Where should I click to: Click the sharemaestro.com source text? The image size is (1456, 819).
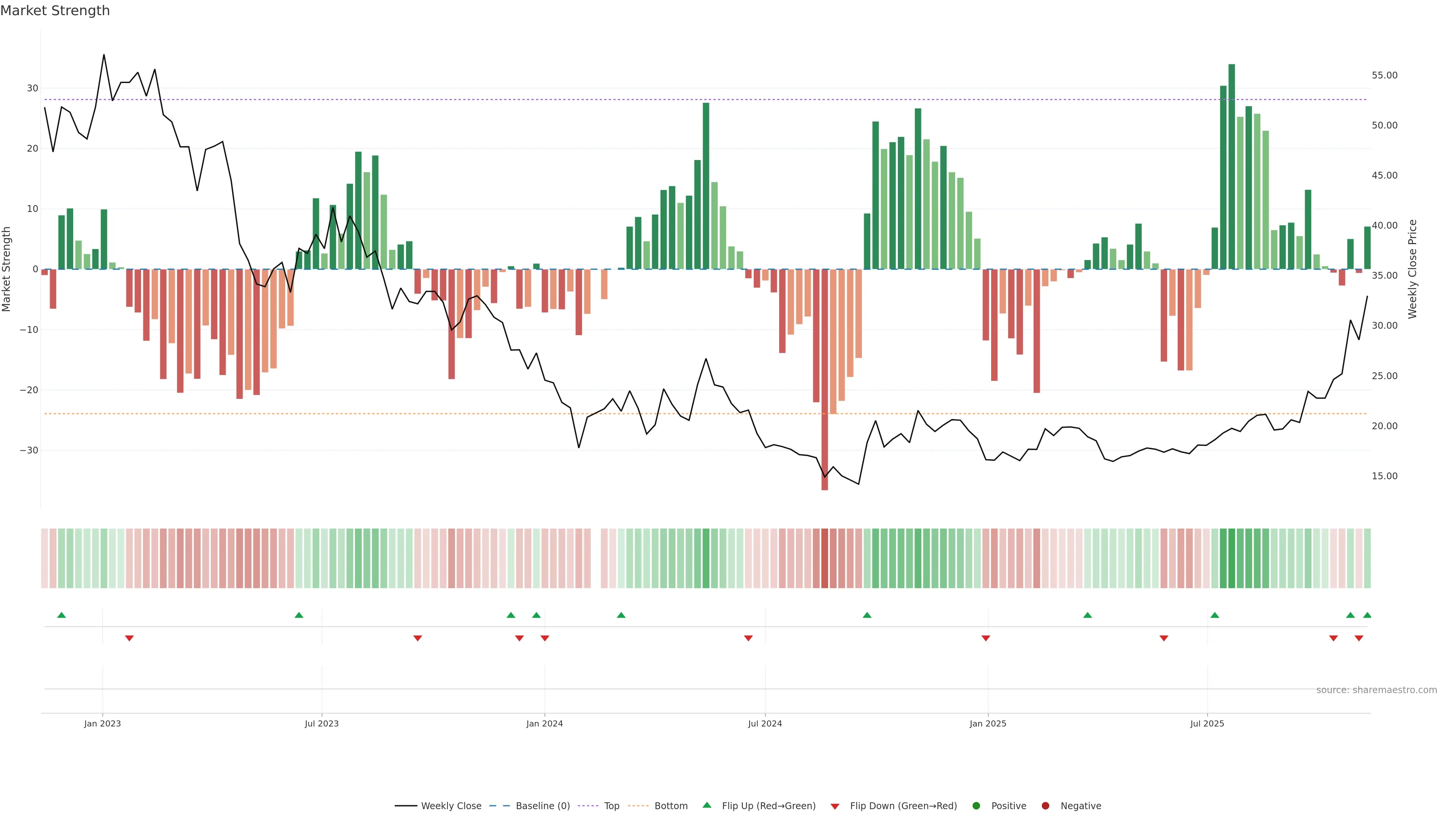click(1376, 690)
